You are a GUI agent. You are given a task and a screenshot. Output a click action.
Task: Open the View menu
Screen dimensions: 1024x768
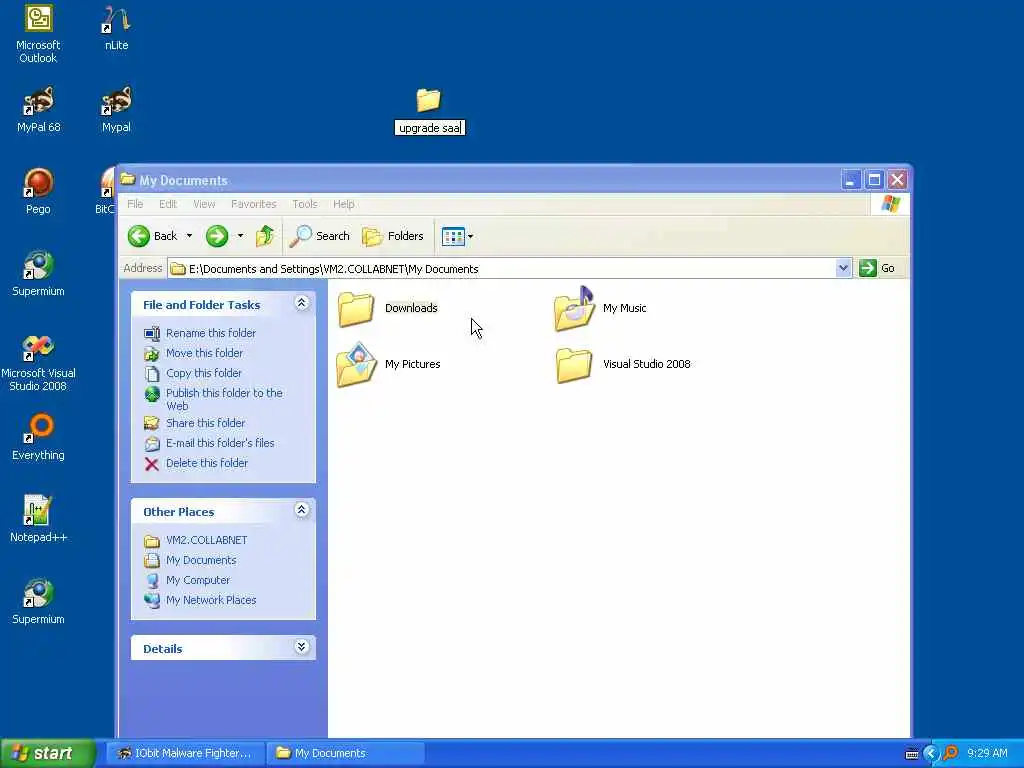click(x=204, y=204)
